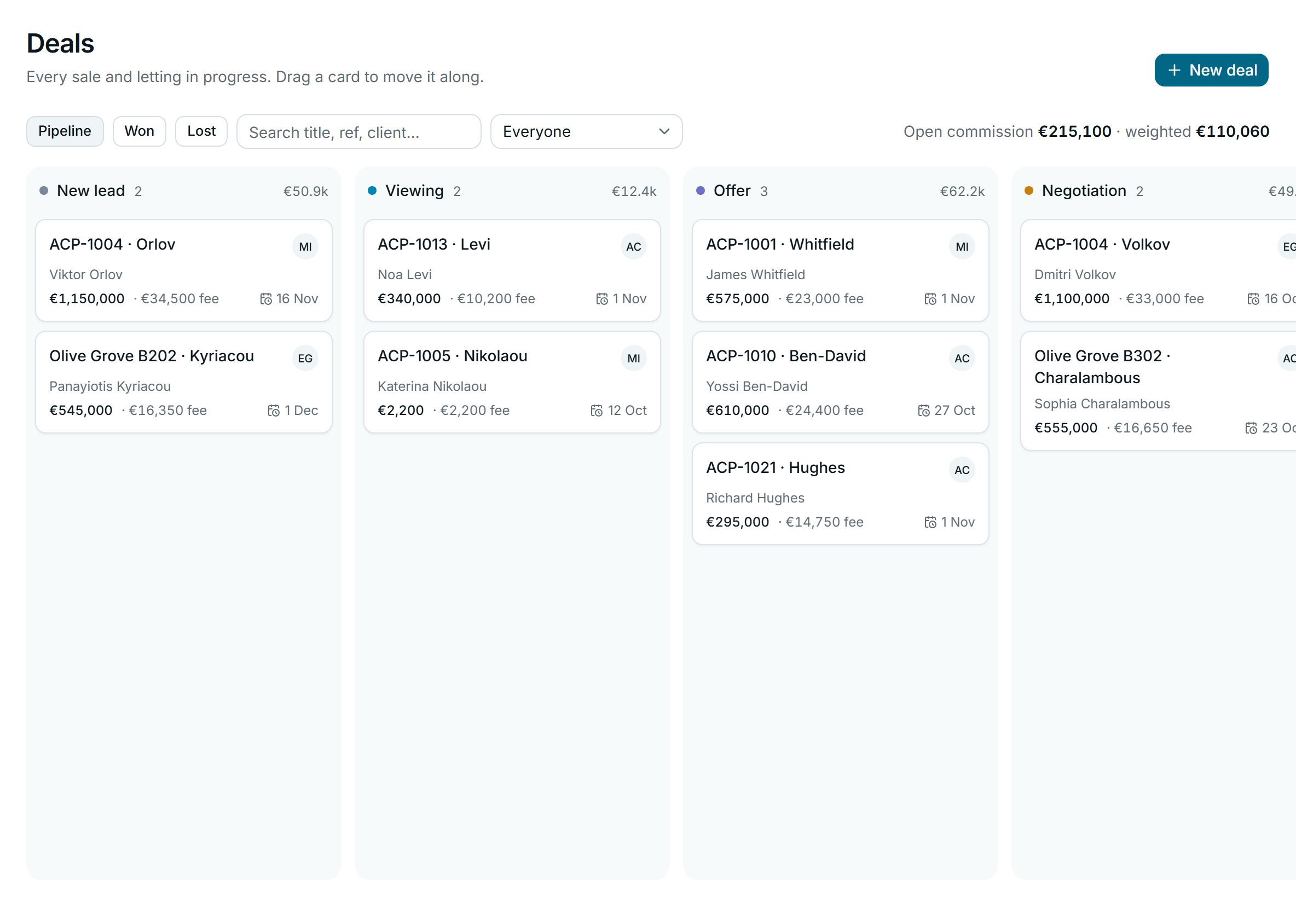Switch to the Won deals tab
The image size is (1296, 924).
point(140,131)
